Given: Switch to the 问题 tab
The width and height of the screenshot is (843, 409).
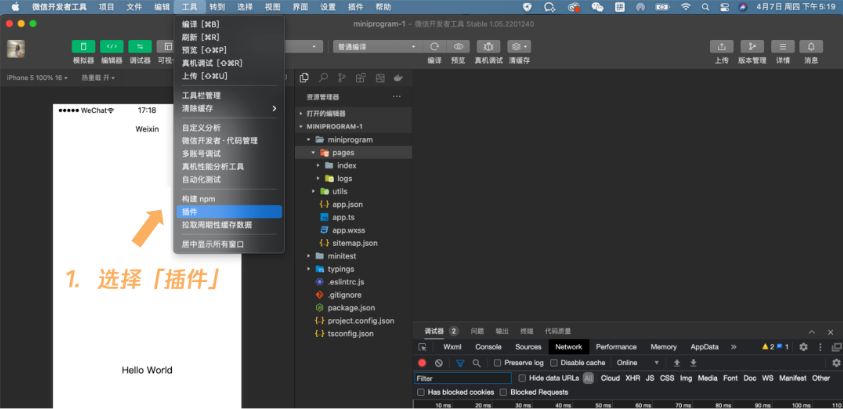Looking at the screenshot, I should click(x=477, y=332).
